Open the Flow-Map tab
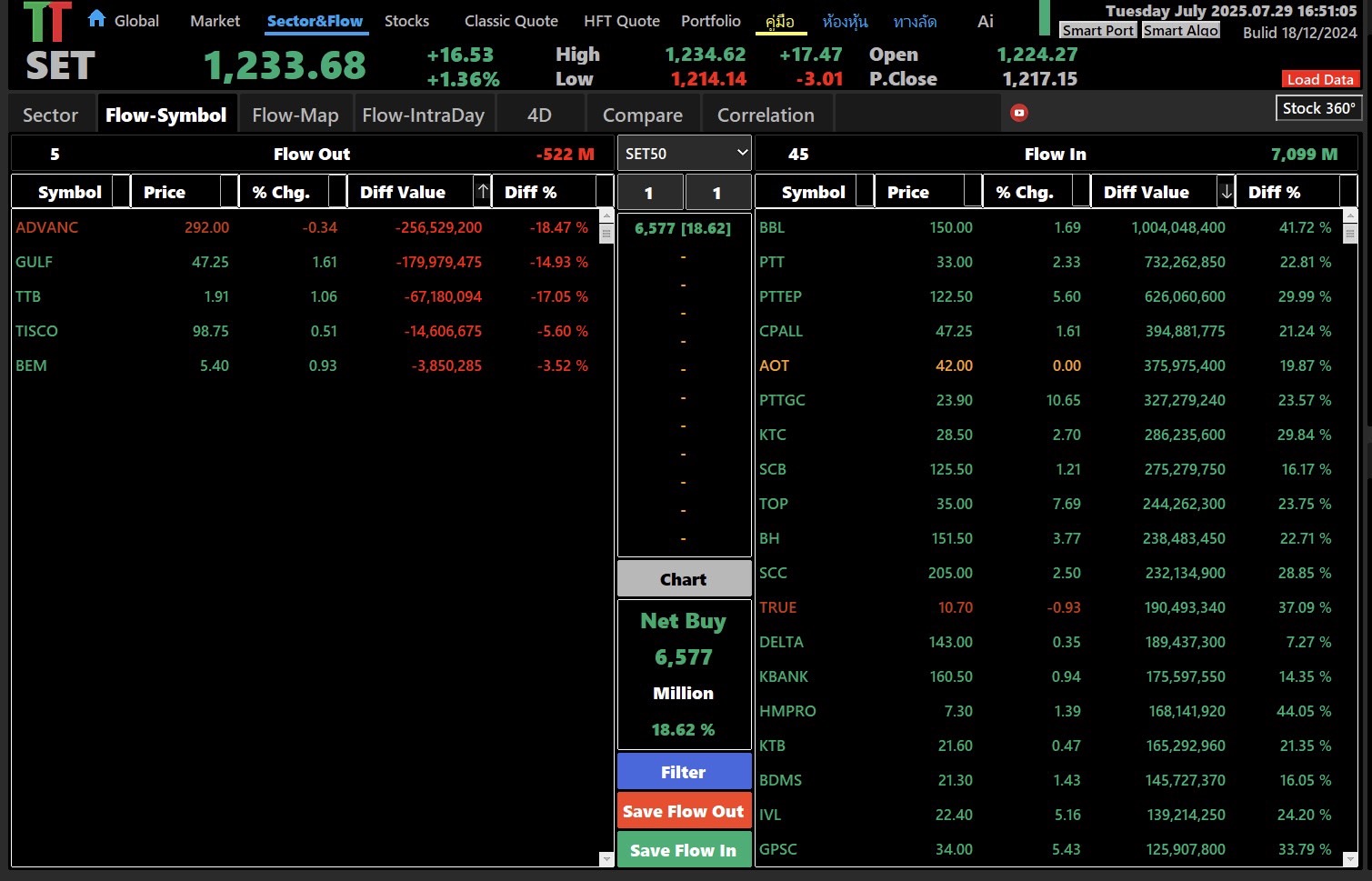The height and width of the screenshot is (881, 1372). (295, 115)
